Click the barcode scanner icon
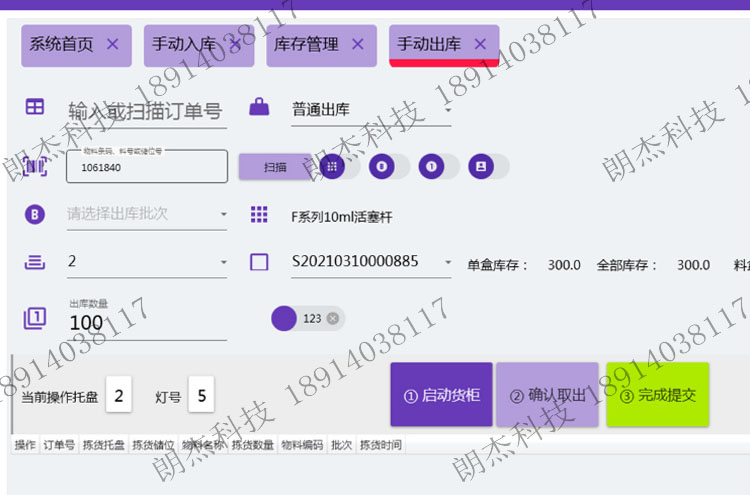 point(35,166)
